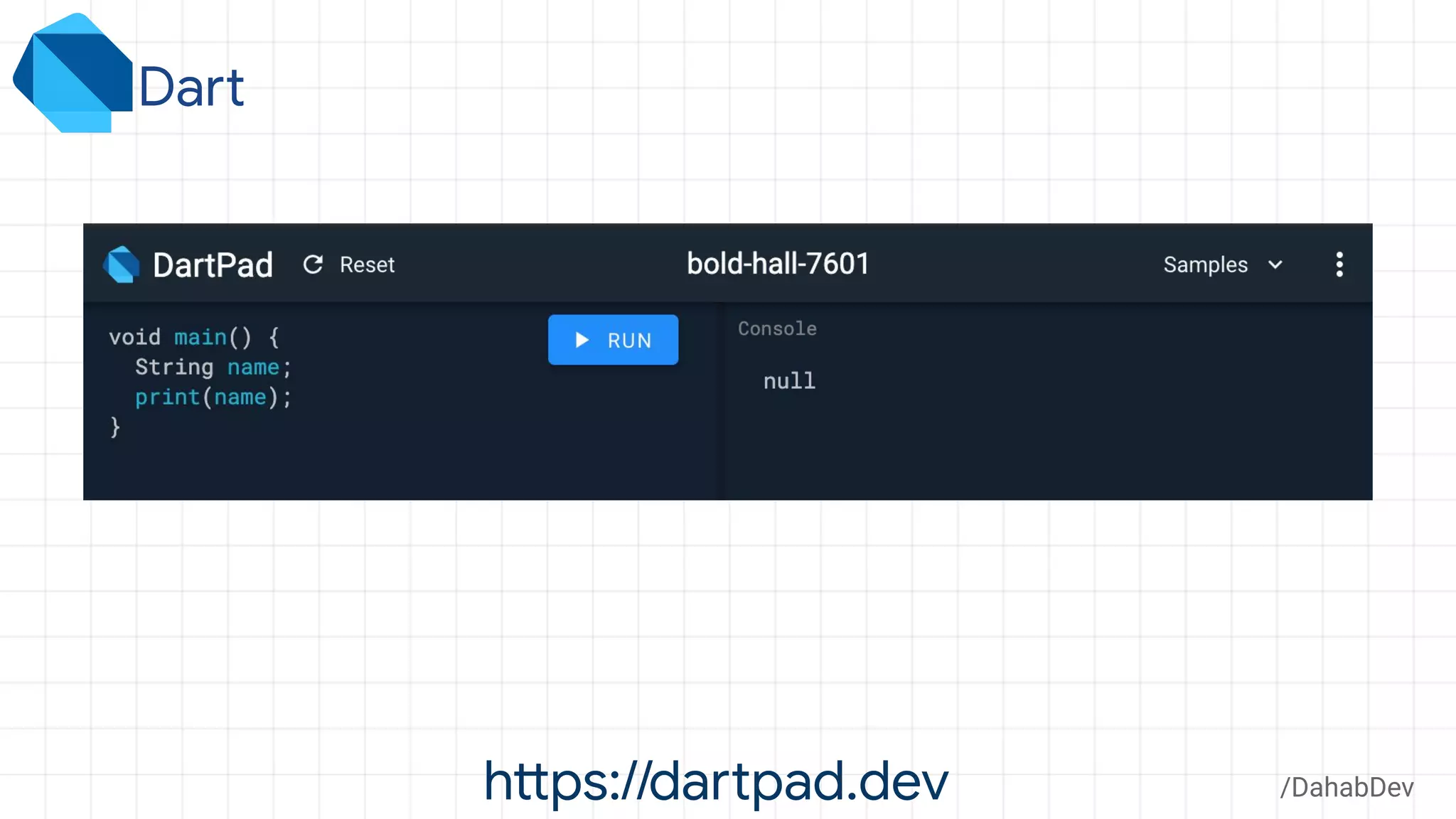Open the Samples menu

click(1223, 264)
